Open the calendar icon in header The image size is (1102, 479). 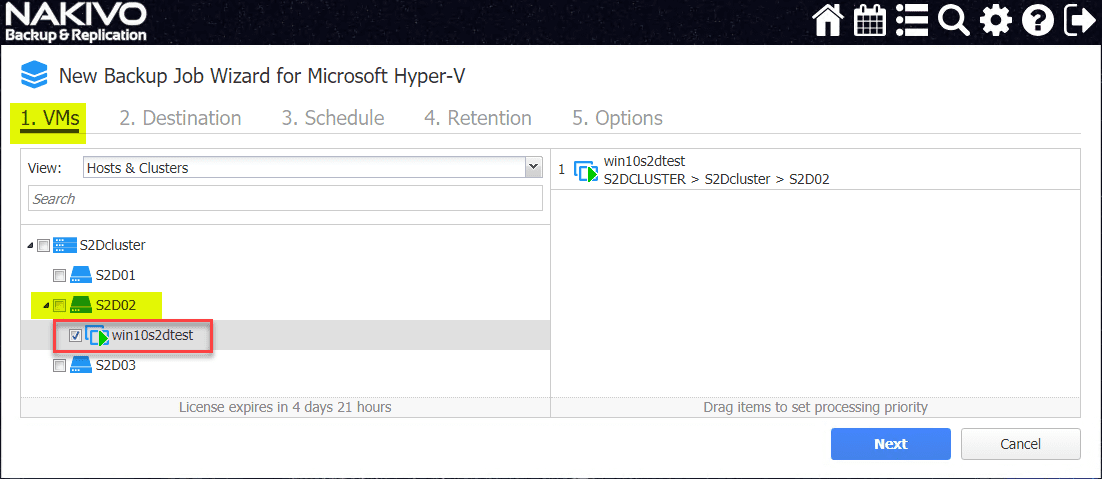(868, 21)
